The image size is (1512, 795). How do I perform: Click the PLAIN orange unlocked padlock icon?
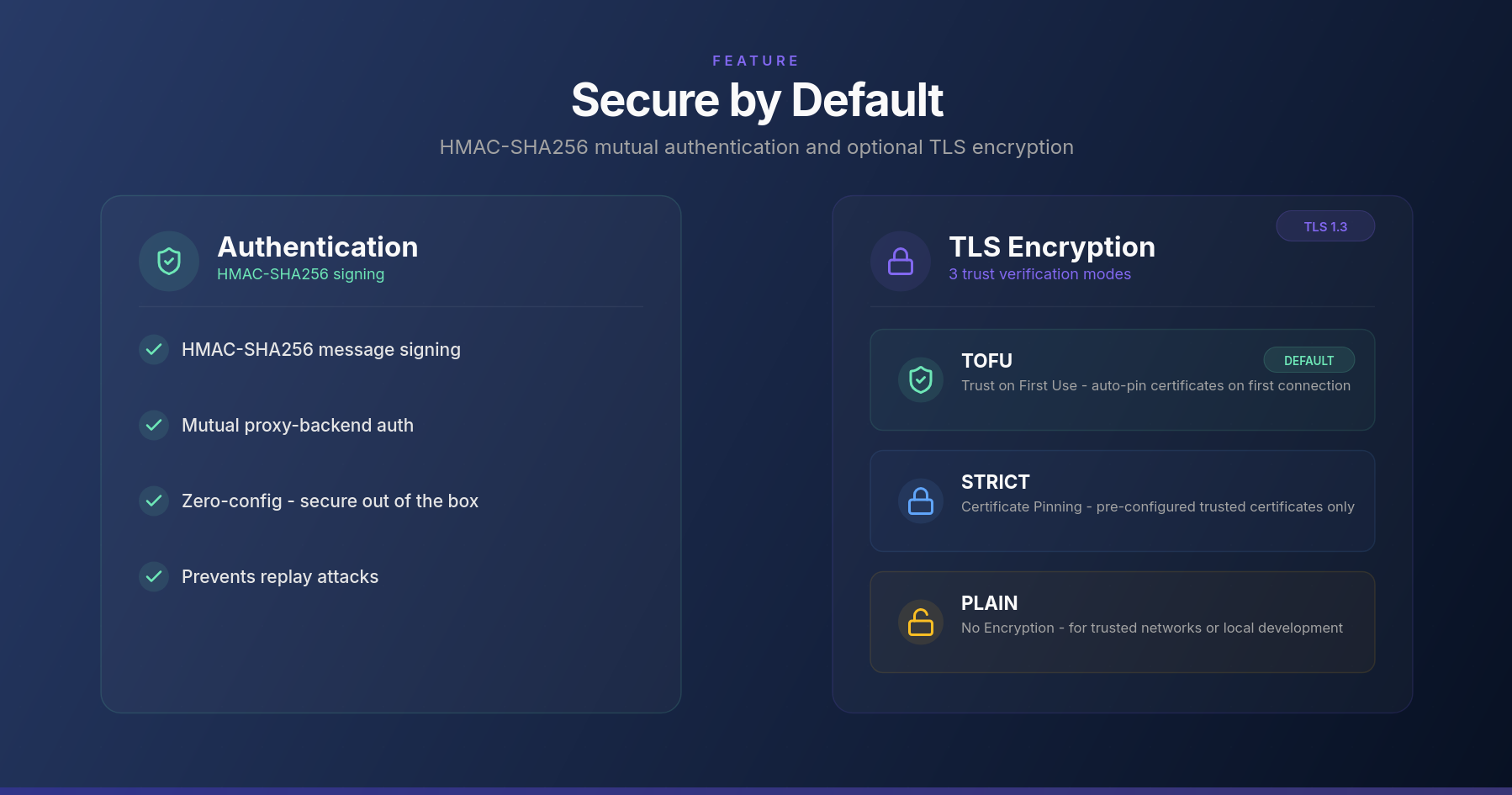(921, 623)
